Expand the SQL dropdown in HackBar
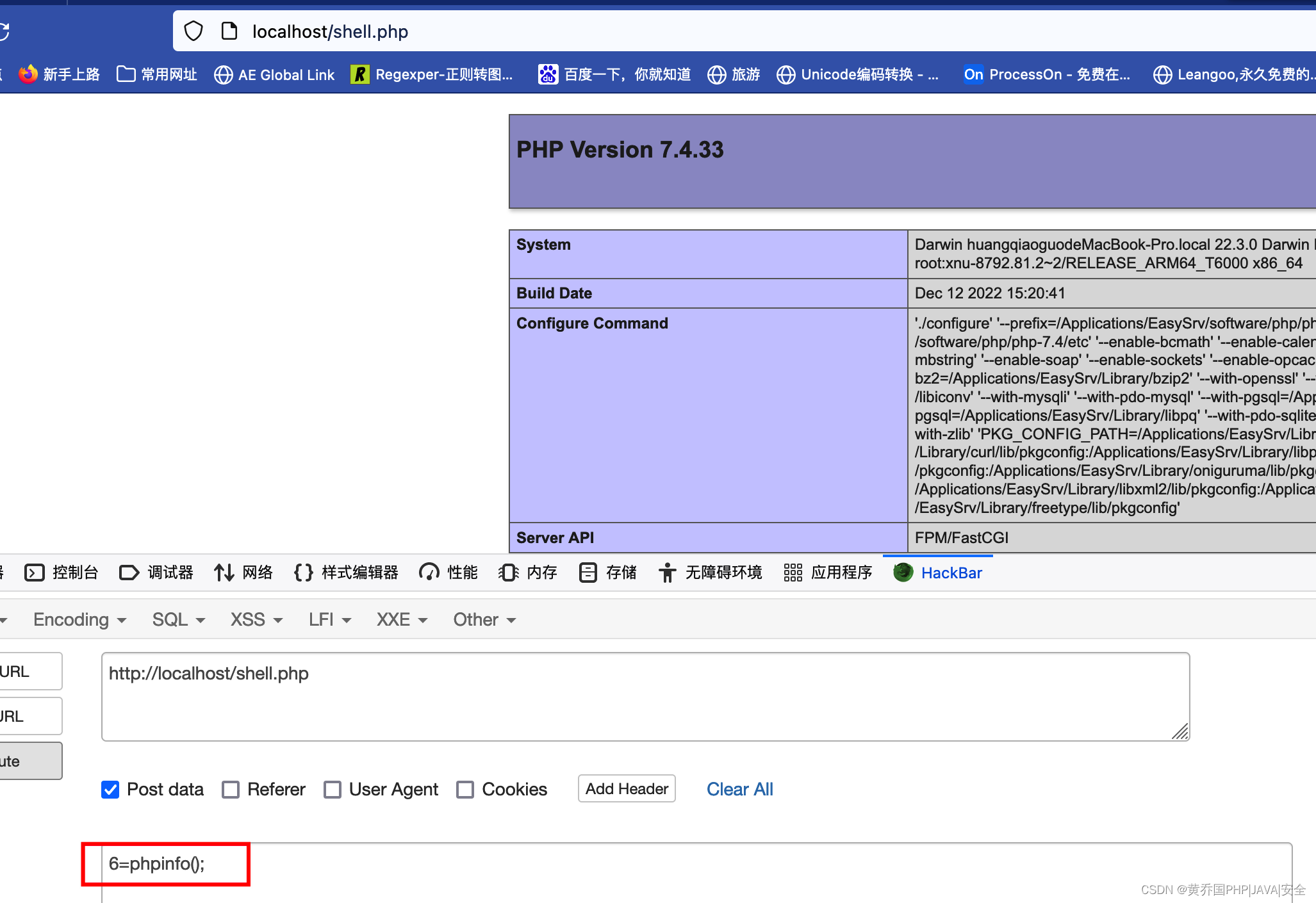This screenshot has height=903, width=1316. click(179, 619)
